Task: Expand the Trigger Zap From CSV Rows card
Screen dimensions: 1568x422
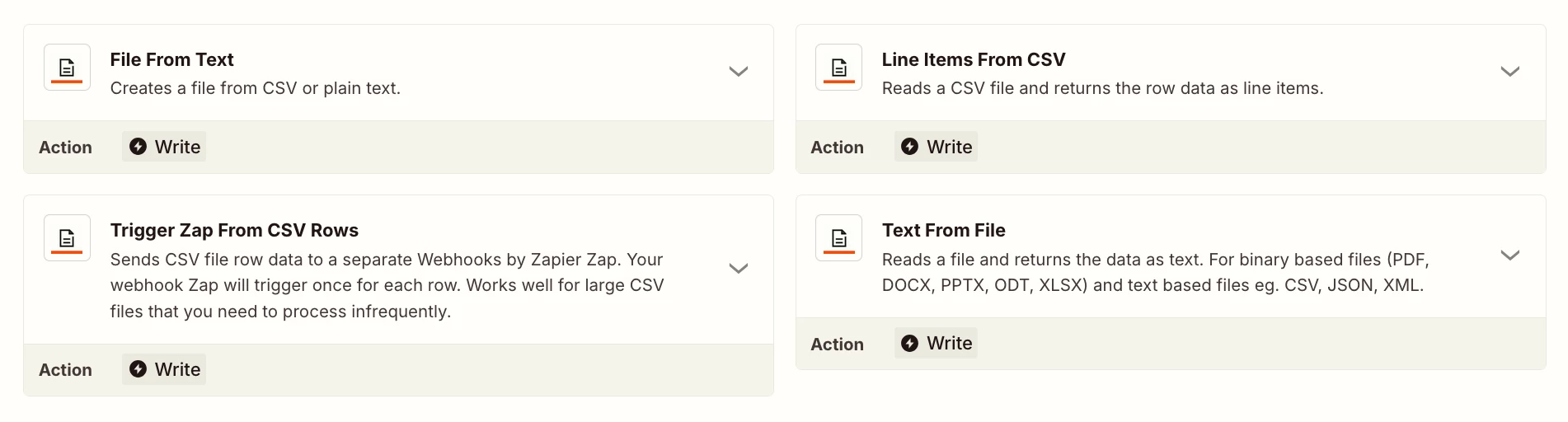Action: 738,269
